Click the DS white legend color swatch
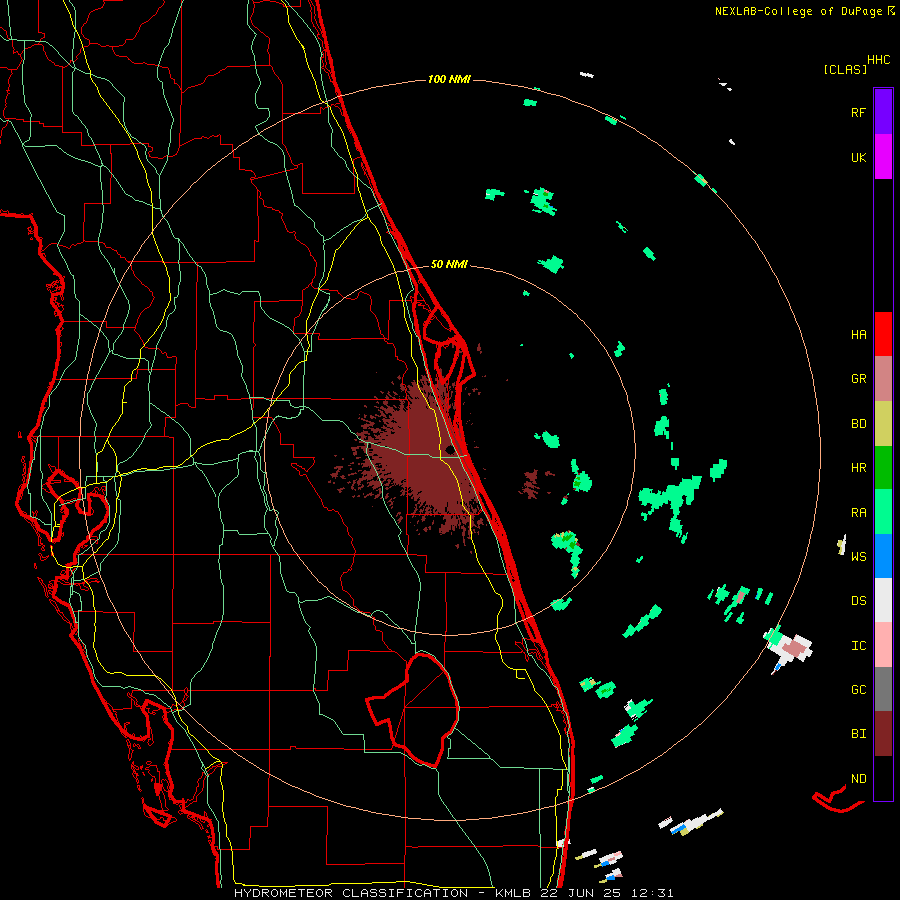The width and height of the screenshot is (900, 900). coord(883,600)
